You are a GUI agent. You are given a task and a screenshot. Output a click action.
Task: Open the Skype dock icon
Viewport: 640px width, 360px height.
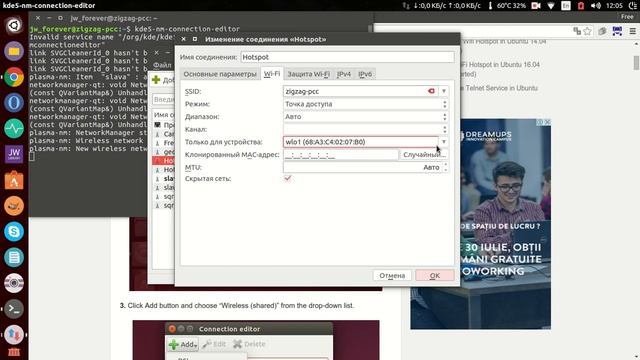tap(14, 231)
